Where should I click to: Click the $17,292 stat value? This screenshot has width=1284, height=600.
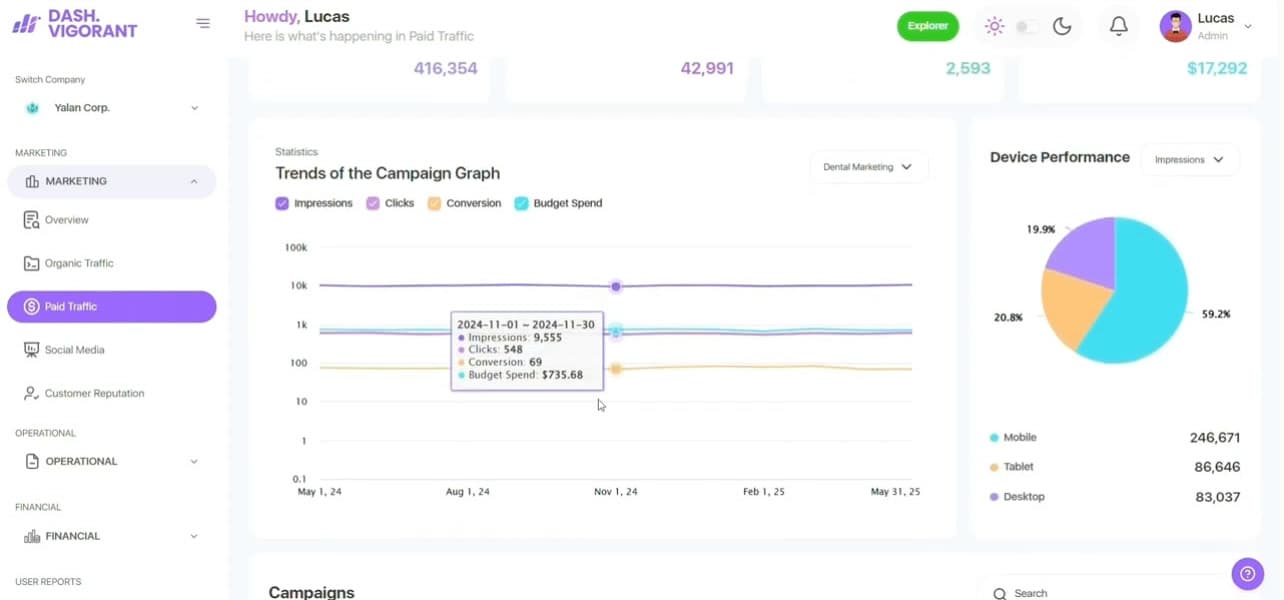[1217, 69]
